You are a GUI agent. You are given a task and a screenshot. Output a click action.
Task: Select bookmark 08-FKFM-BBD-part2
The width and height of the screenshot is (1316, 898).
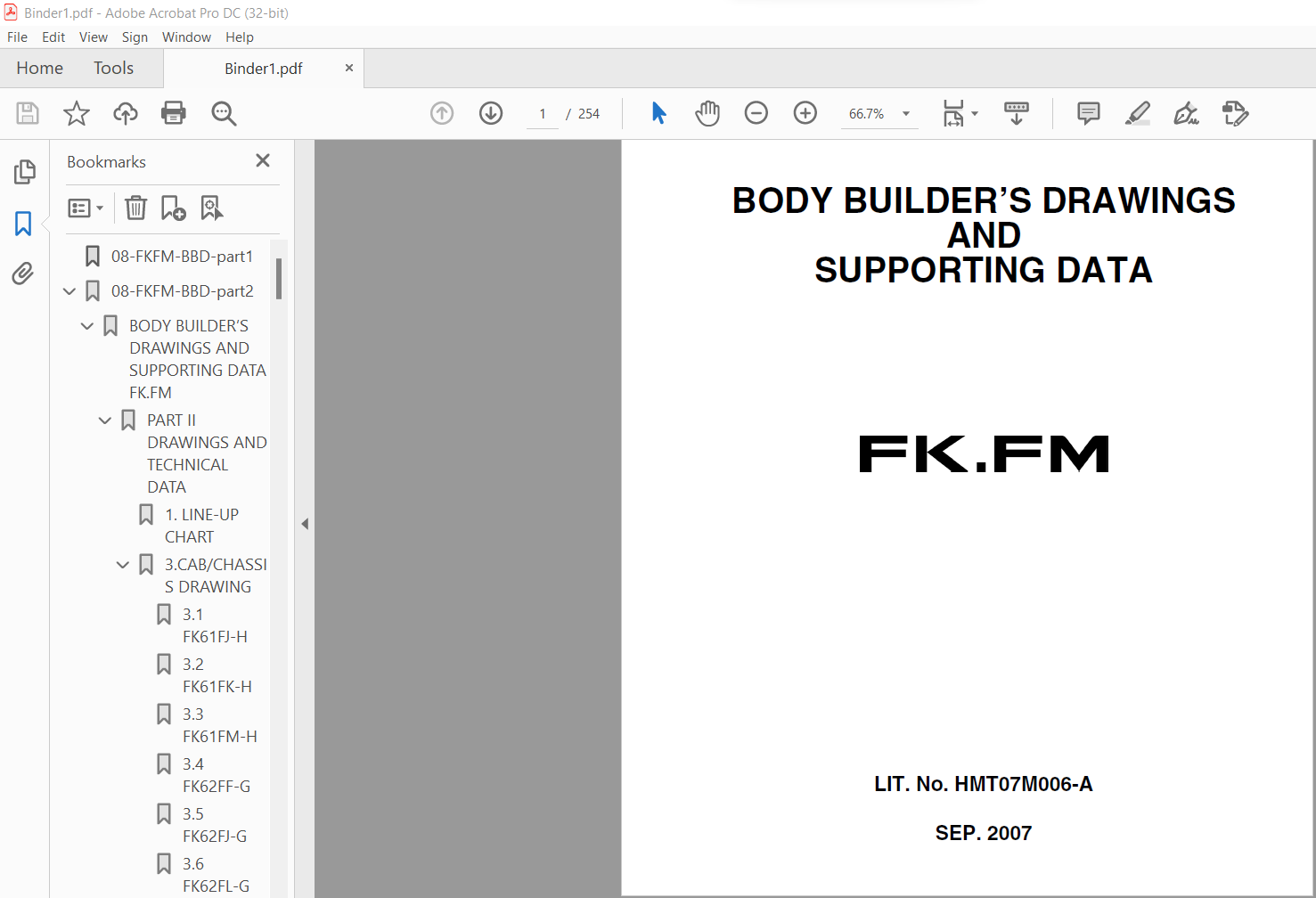[x=182, y=291]
